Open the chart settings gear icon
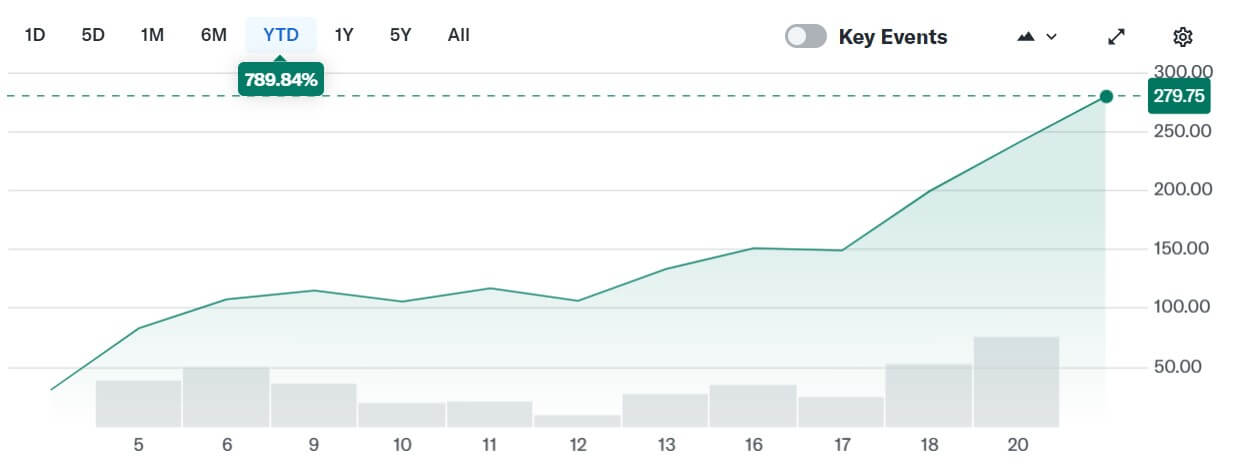The height and width of the screenshot is (465, 1237). point(1183,37)
